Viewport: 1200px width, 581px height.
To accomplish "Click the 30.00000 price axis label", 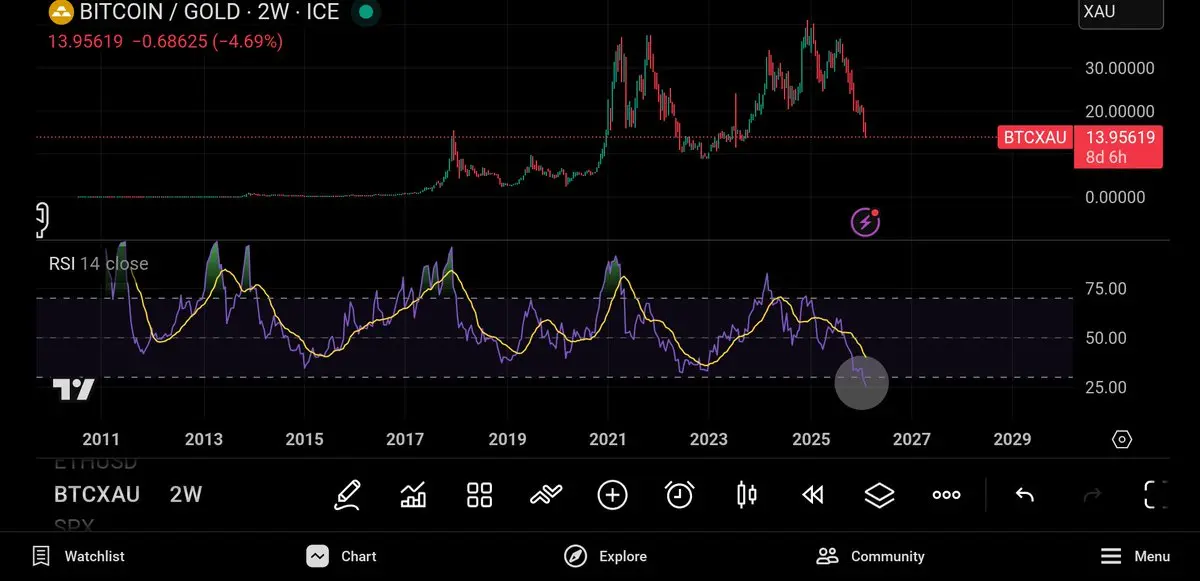I will pos(1120,68).
